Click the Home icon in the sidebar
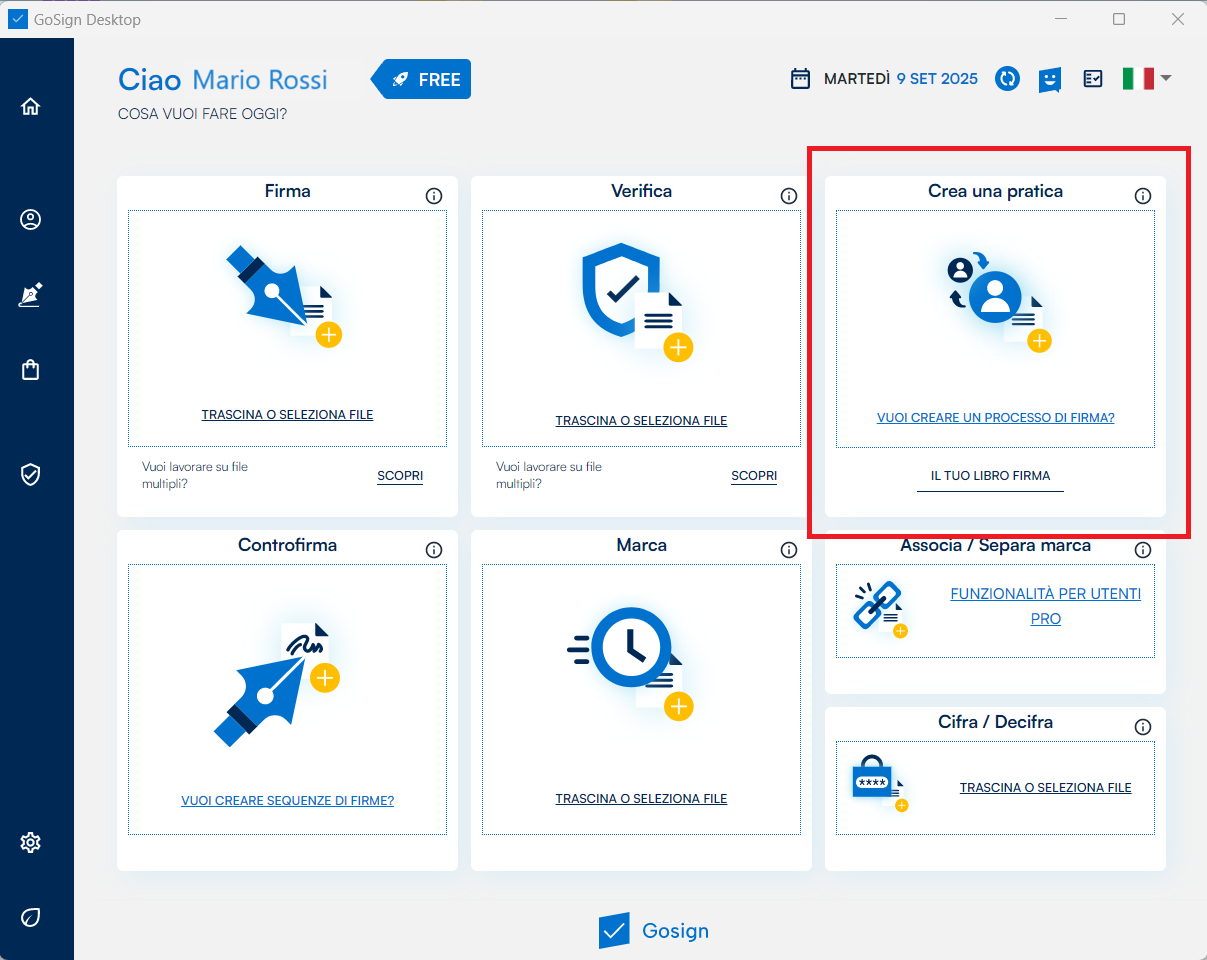 (x=30, y=107)
